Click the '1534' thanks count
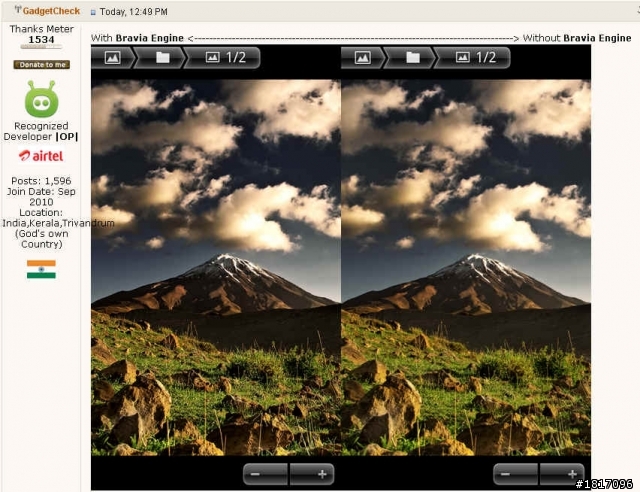The width and height of the screenshot is (640, 492). (41, 40)
